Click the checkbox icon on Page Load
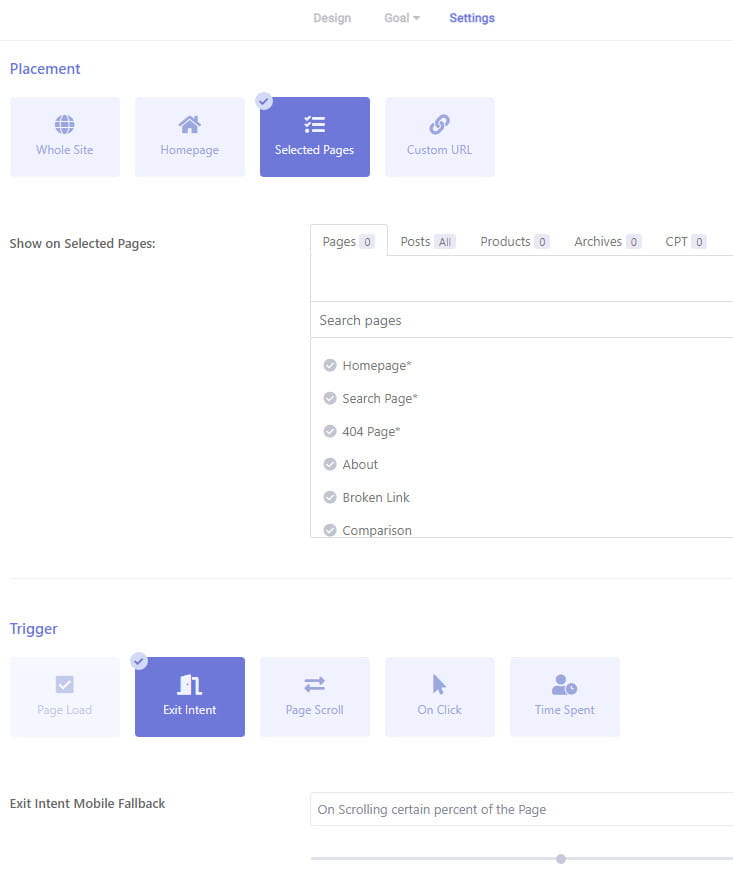Image resolution: width=733 pixels, height=896 pixels. tap(65, 684)
